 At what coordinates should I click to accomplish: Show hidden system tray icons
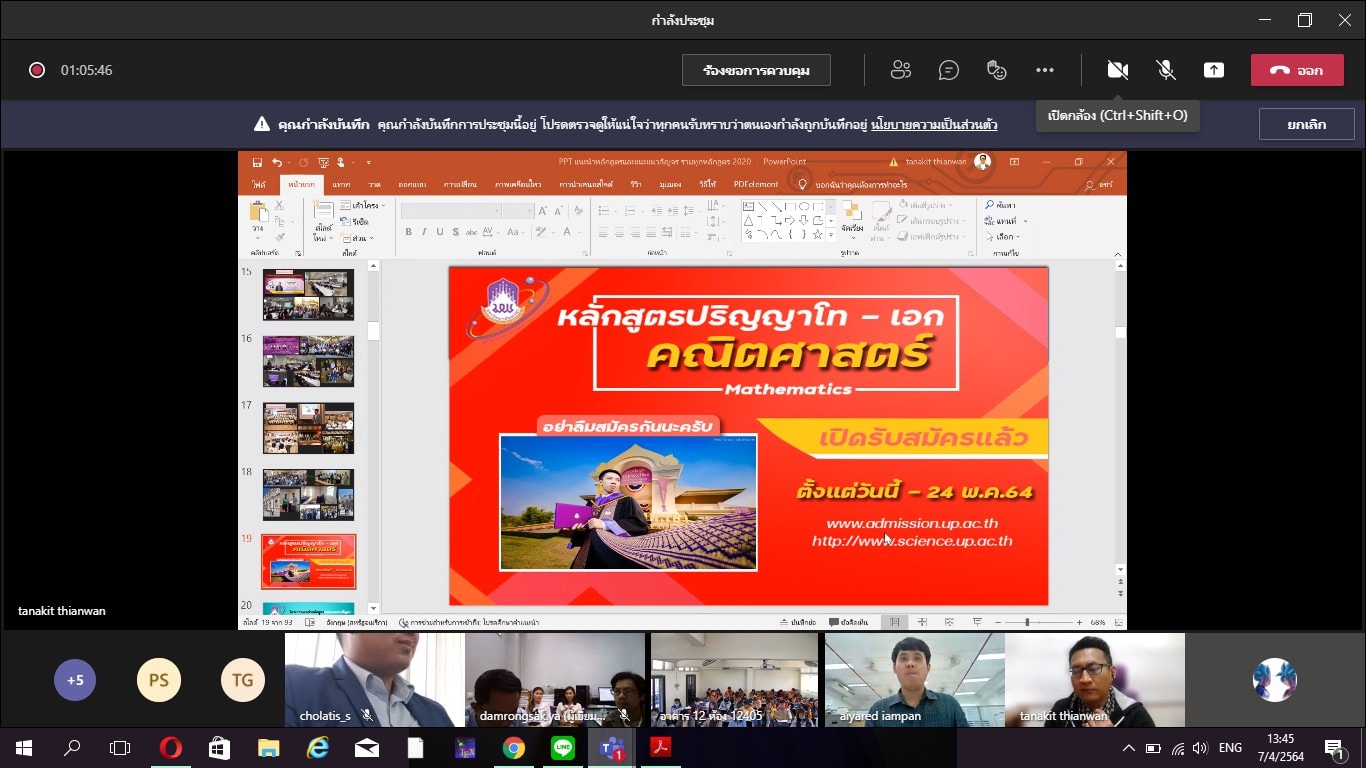(x=1129, y=748)
